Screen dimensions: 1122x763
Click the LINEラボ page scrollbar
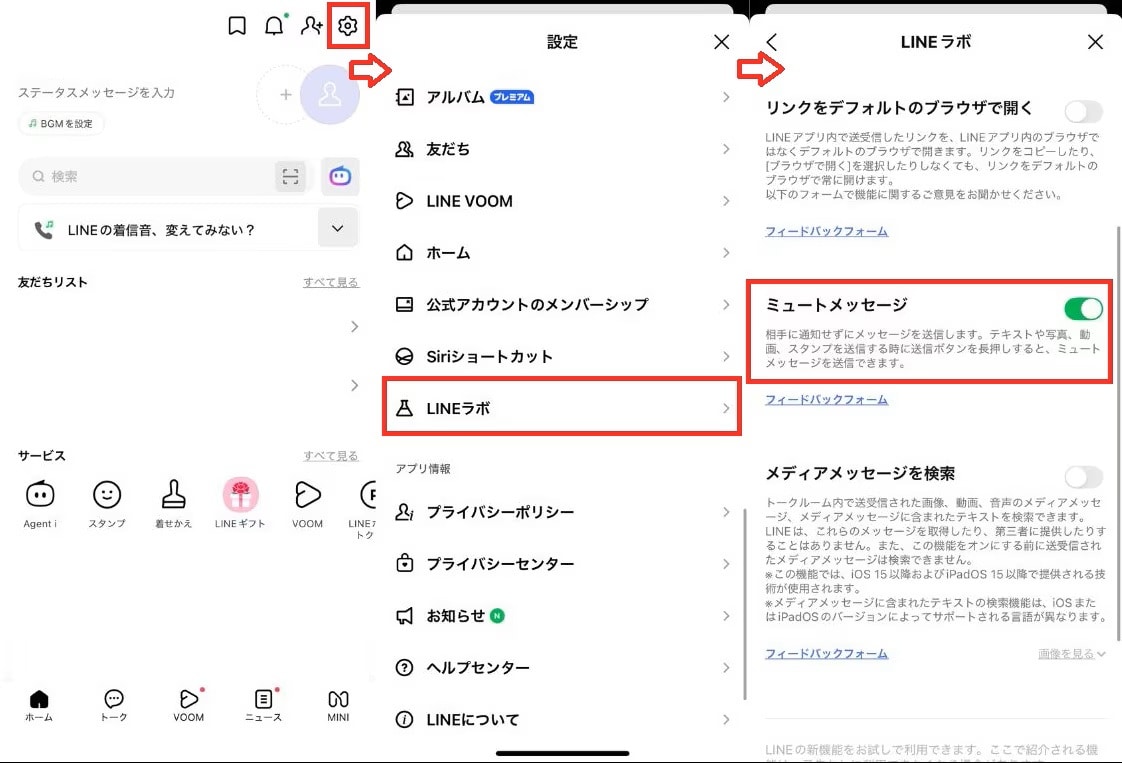pyautogui.click(x=1118, y=434)
